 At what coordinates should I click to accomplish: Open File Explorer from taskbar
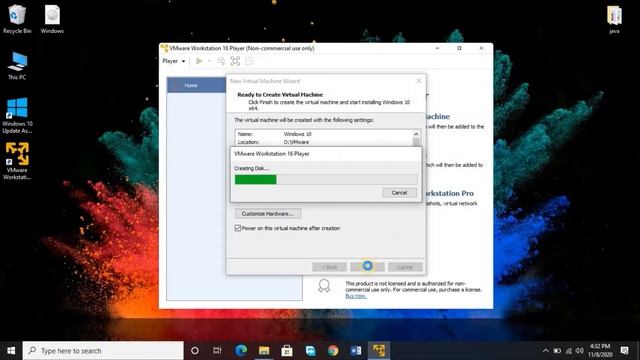(x=264, y=351)
